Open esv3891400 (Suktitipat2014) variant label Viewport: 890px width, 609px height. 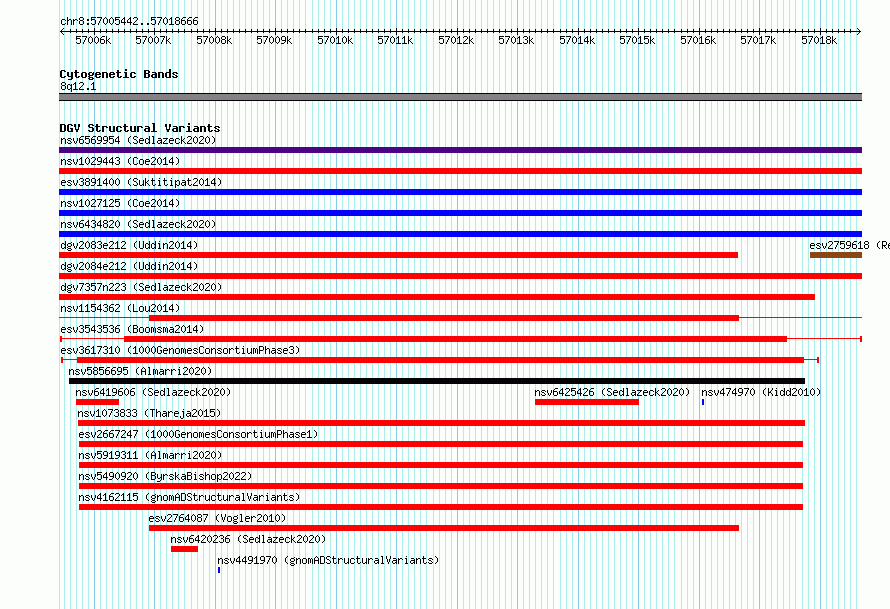coord(141,182)
